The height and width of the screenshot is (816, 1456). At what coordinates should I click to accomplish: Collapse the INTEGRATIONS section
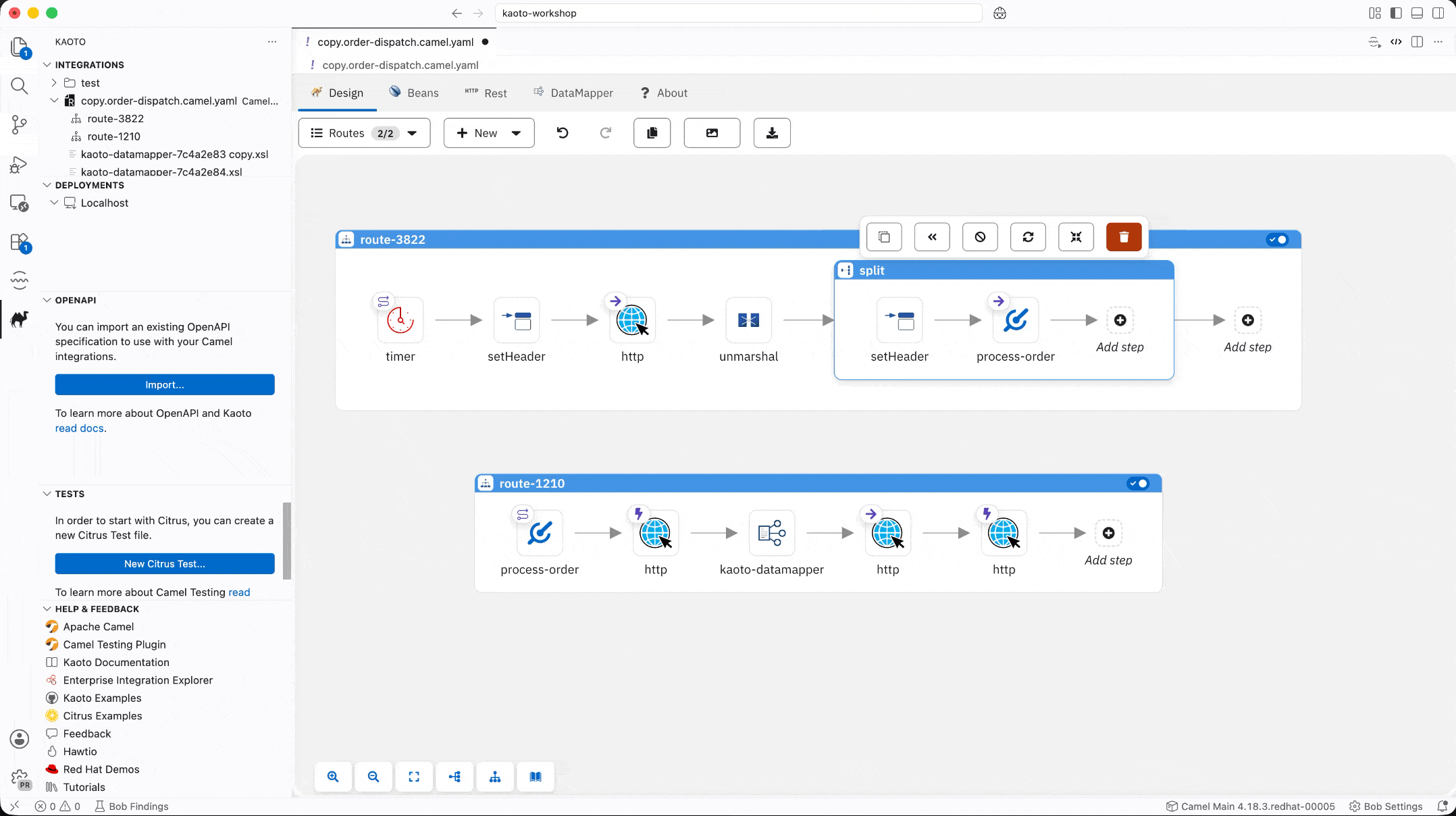point(47,65)
